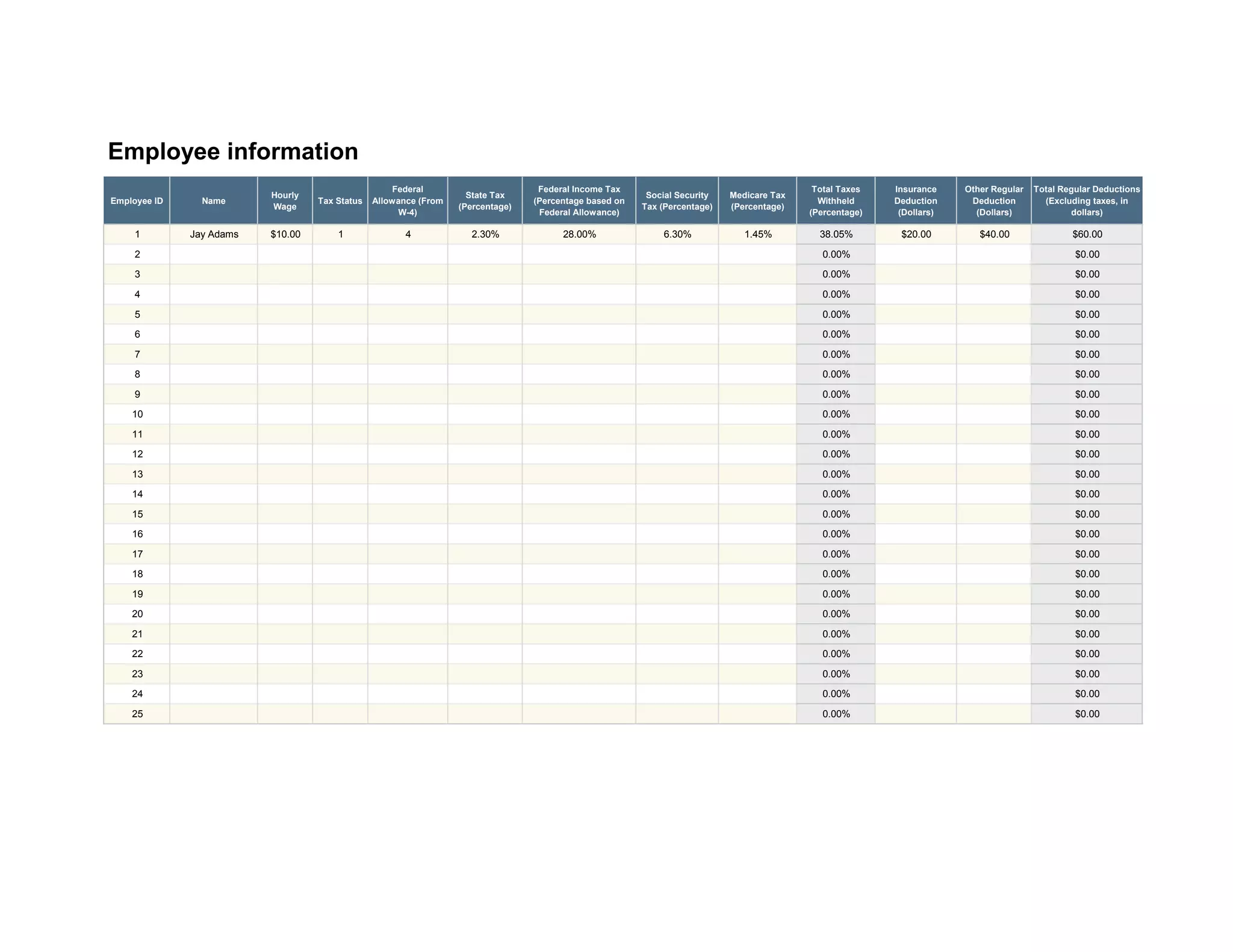Click the $20.00 insurance deduction cell
1233x952 pixels.
tap(916, 234)
